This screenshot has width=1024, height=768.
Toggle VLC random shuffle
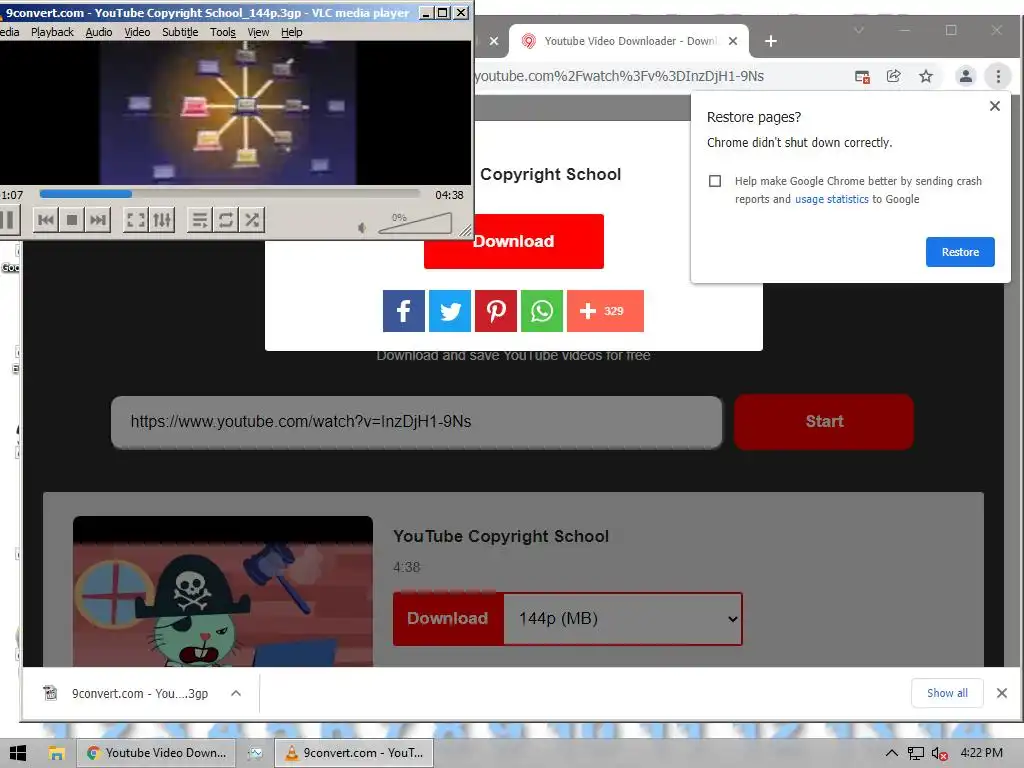pyautogui.click(x=252, y=220)
